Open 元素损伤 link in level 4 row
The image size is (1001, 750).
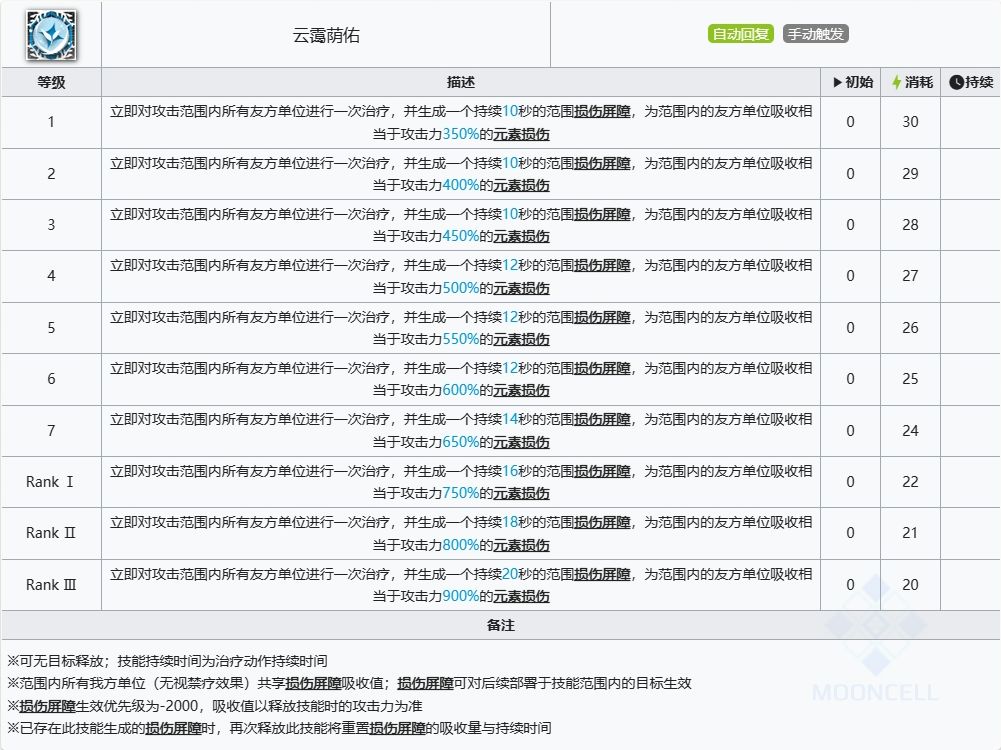tap(521, 288)
